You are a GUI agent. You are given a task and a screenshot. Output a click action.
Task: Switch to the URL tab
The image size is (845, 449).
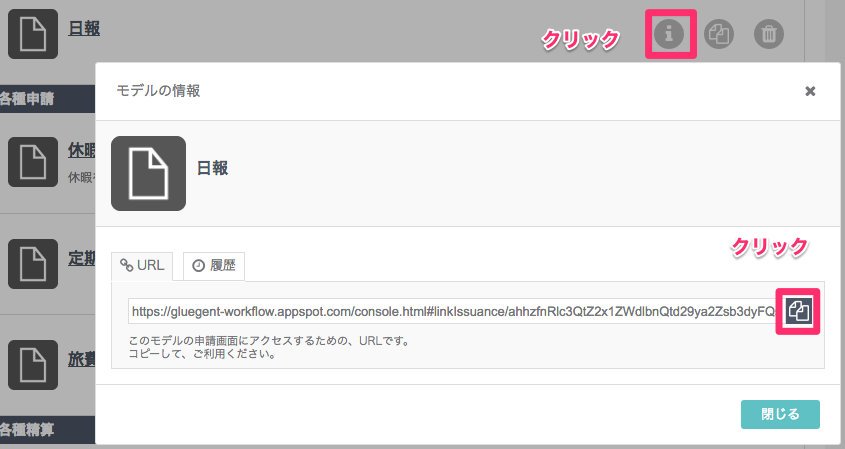click(142, 266)
